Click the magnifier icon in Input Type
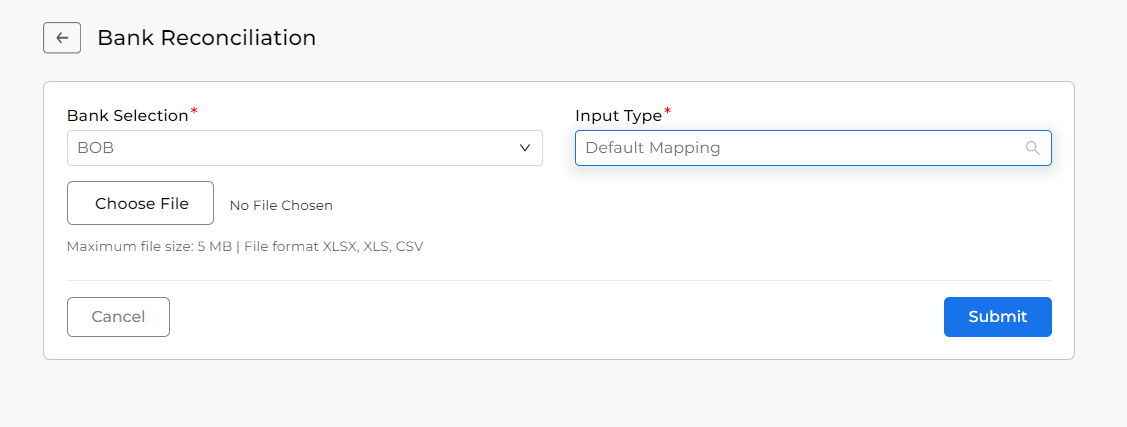1127x427 pixels. point(1032,148)
